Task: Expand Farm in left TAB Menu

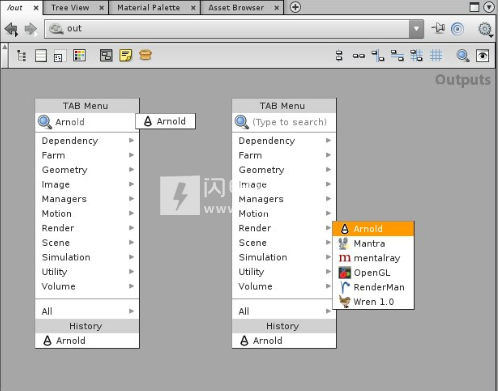Action: coord(87,155)
